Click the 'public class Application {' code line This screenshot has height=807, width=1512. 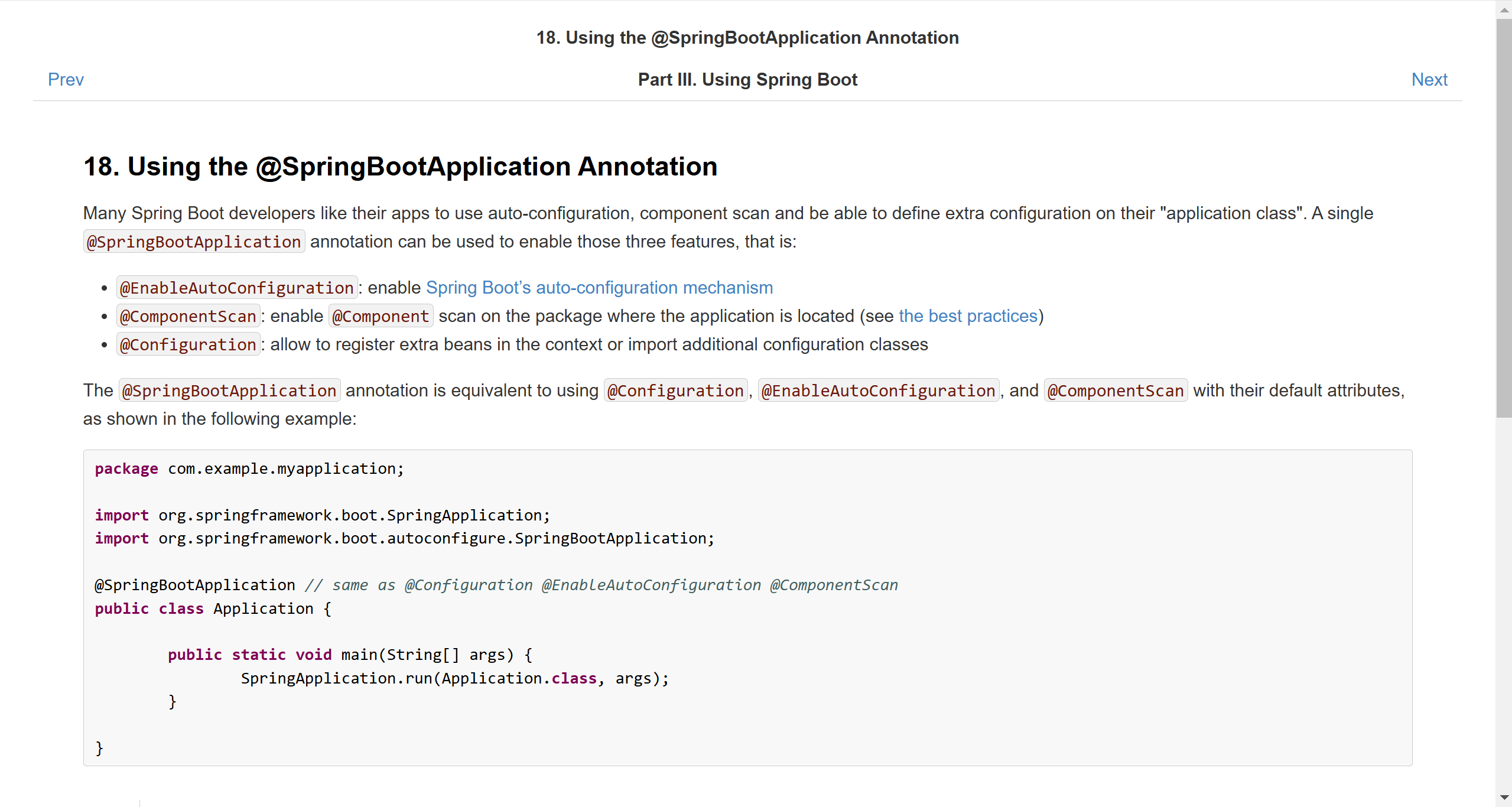coord(213,608)
